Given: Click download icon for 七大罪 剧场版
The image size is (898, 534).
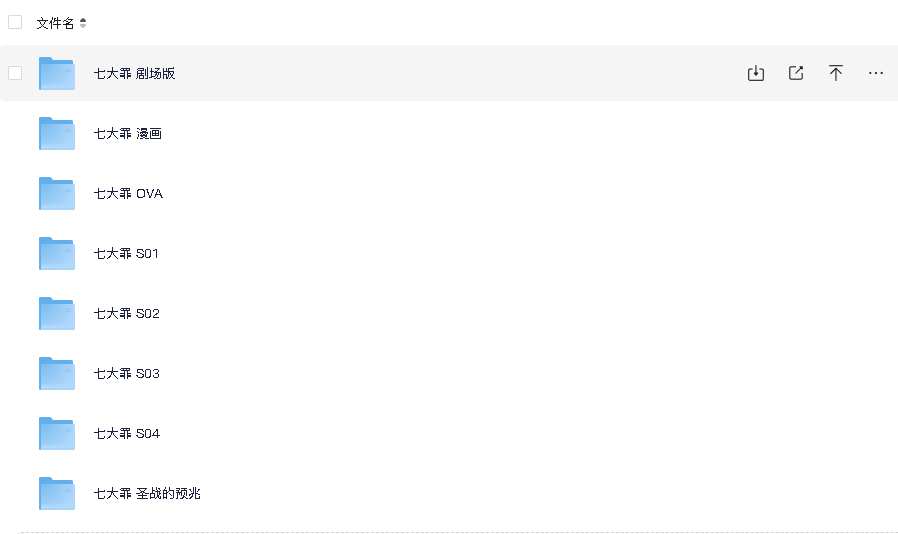Looking at the screenshot, I should 755,73.
